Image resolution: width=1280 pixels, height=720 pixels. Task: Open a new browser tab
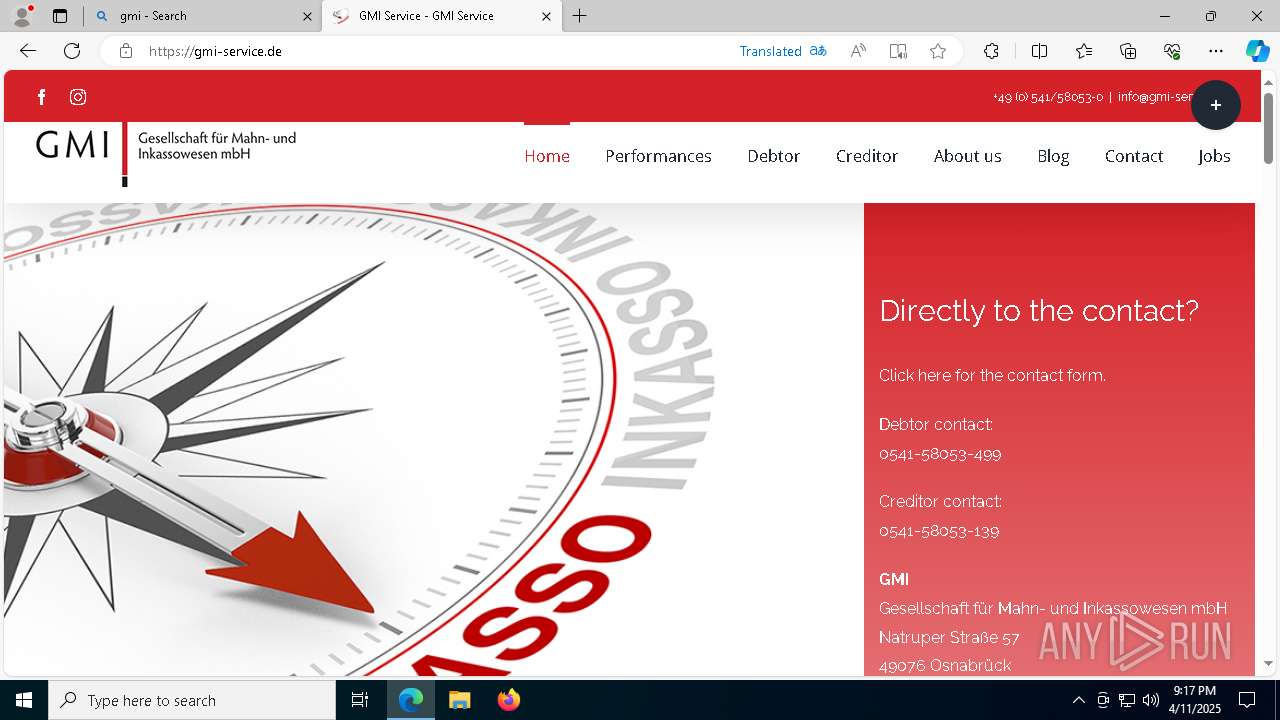pos(580,16)
